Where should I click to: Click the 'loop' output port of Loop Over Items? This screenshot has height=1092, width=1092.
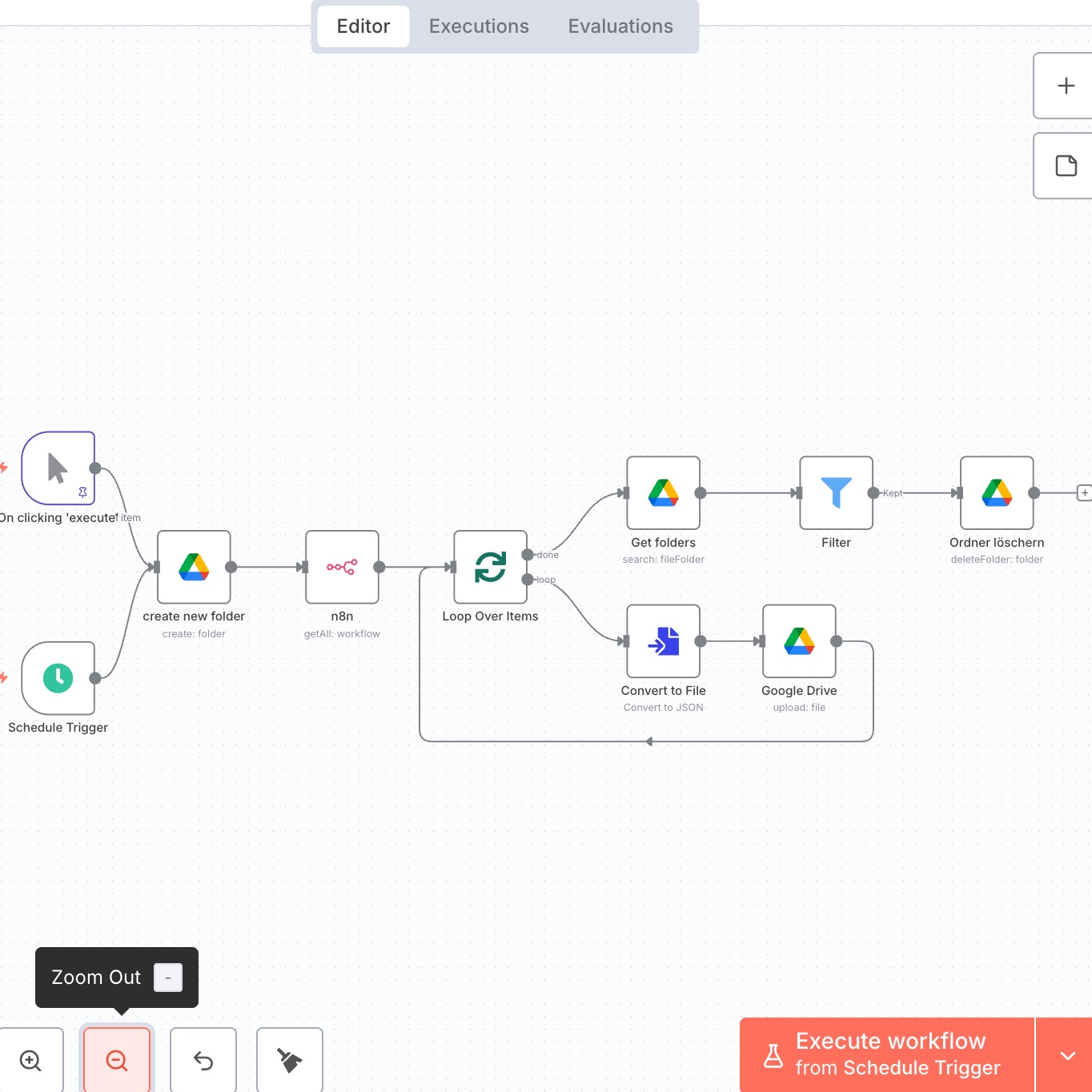(528, 580)
